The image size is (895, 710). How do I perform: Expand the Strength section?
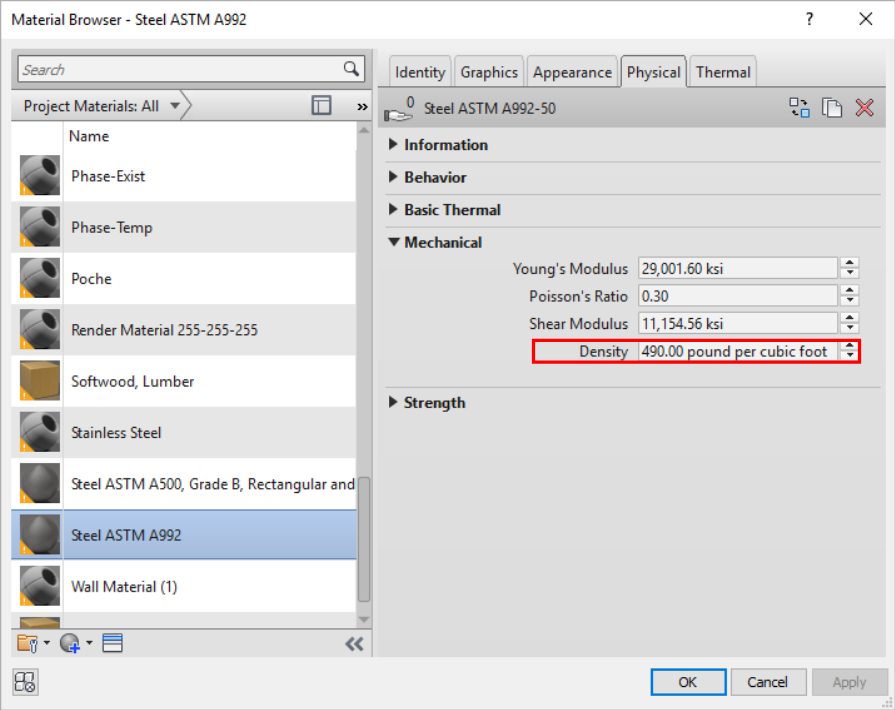[x=393, y=402]
